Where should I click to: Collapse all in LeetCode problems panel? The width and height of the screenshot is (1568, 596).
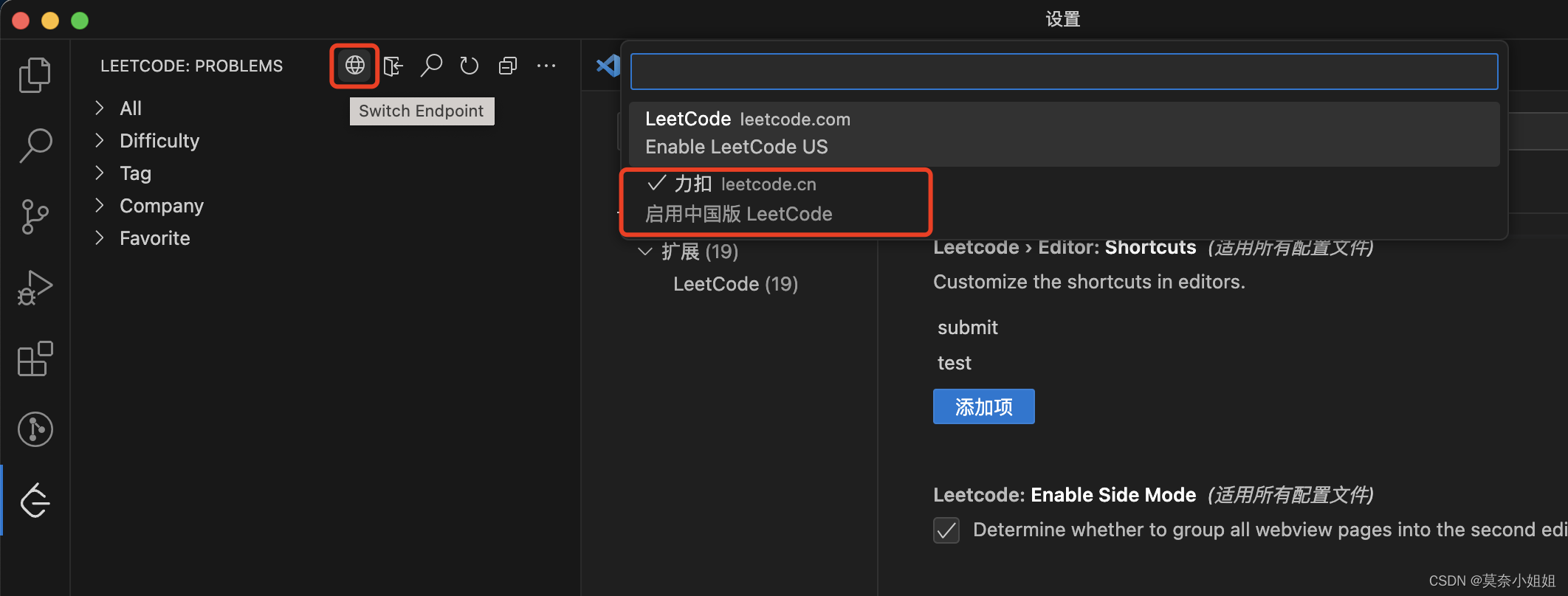pyautogui.click(x=508, y=66)
